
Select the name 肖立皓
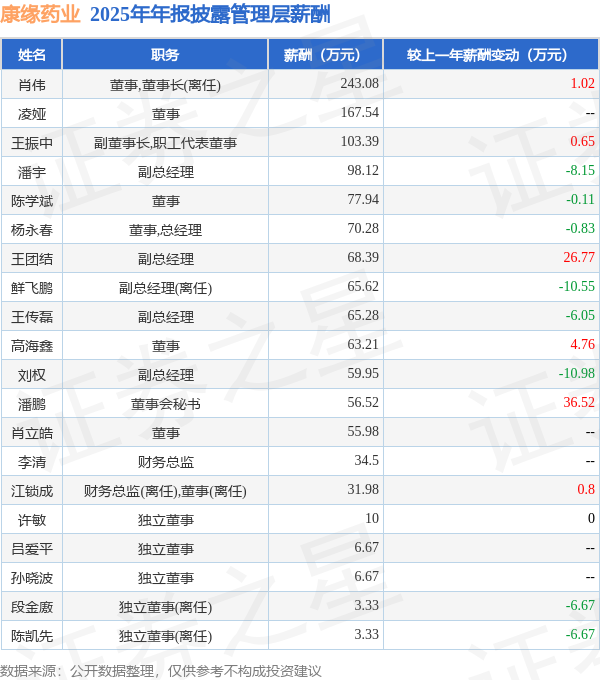tap(32, 433)
